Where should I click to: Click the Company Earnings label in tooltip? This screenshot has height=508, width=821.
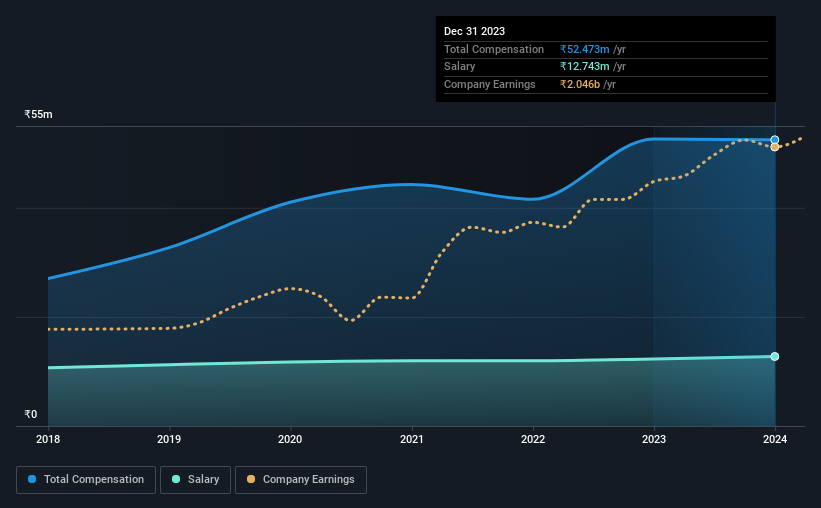[x=490, y=84]
